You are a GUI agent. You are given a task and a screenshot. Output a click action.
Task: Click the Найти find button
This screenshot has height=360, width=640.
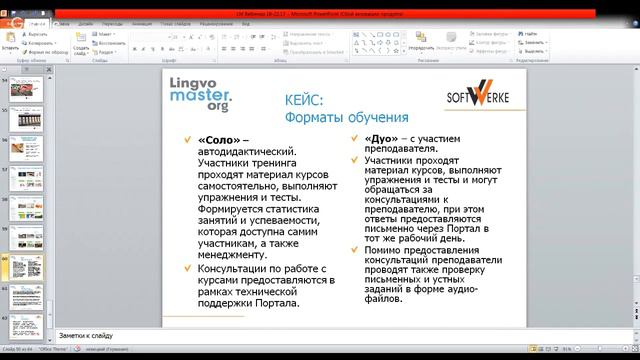tap(528, 34)
